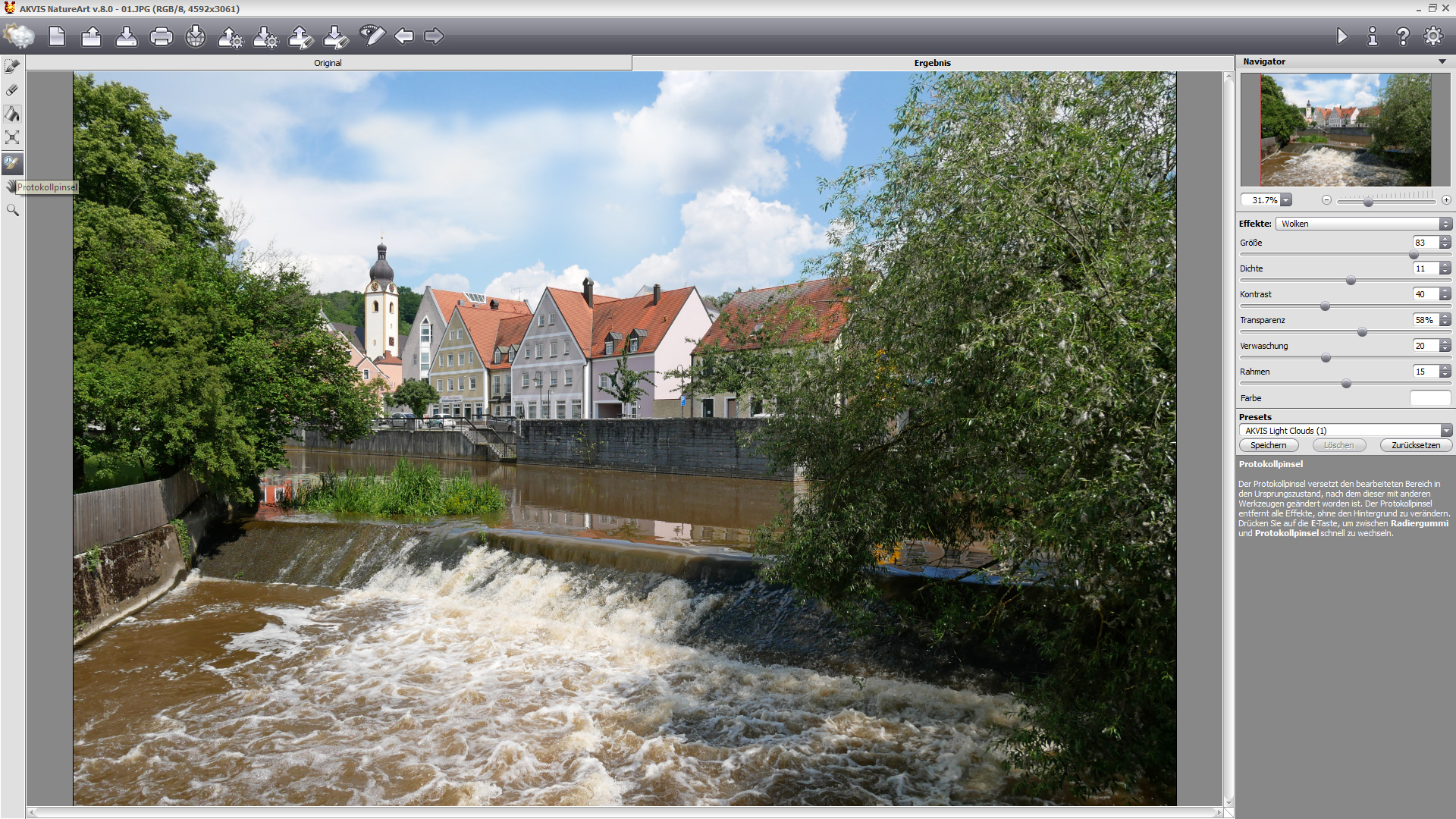Click the horizontal scrollbar below the image
This screenshot has width=1456, height=819.
pyautogui.click(x=626, y=813)
